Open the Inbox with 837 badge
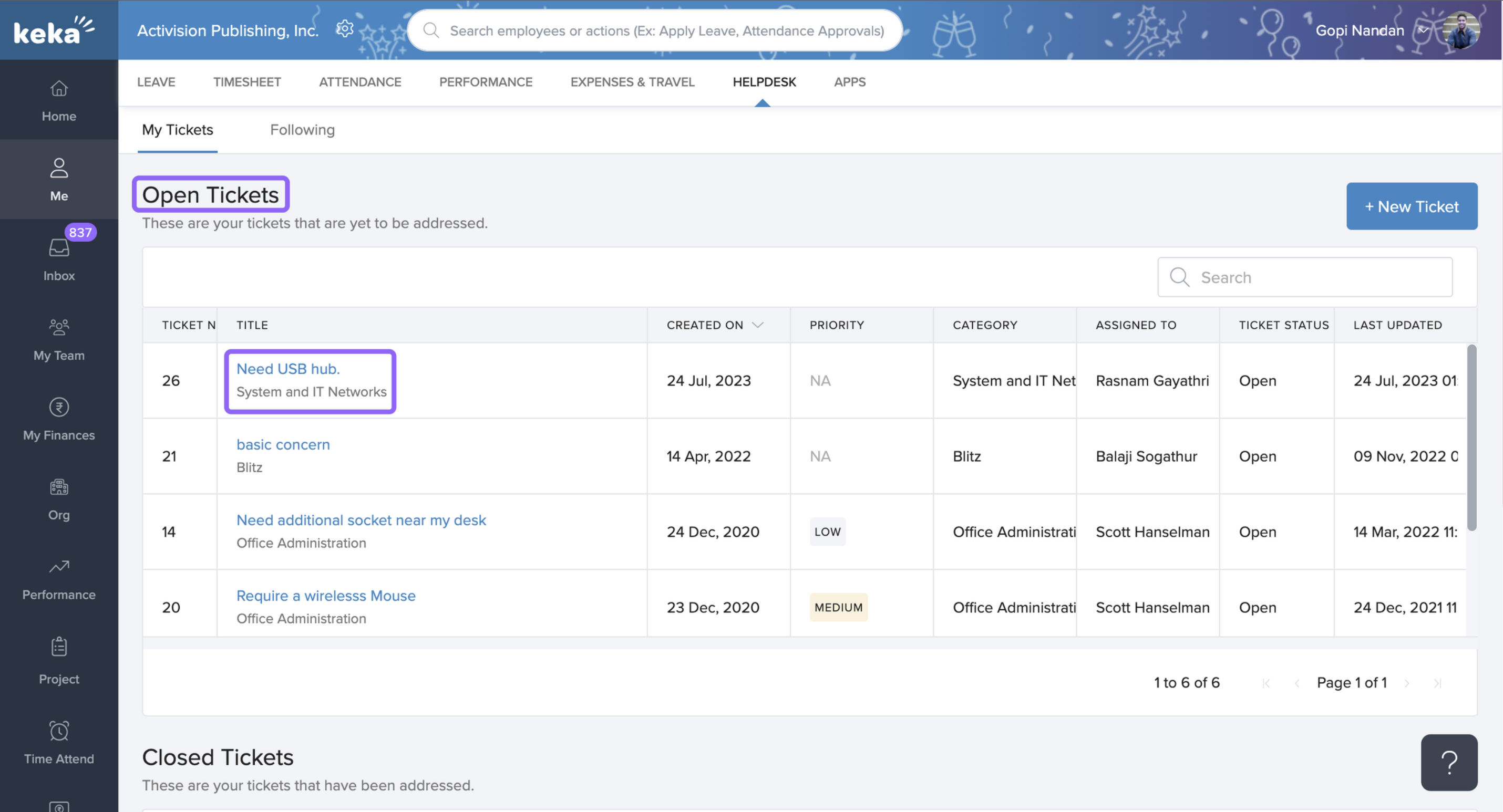This screenshot has height=812, width=1503. coord(59,248)
